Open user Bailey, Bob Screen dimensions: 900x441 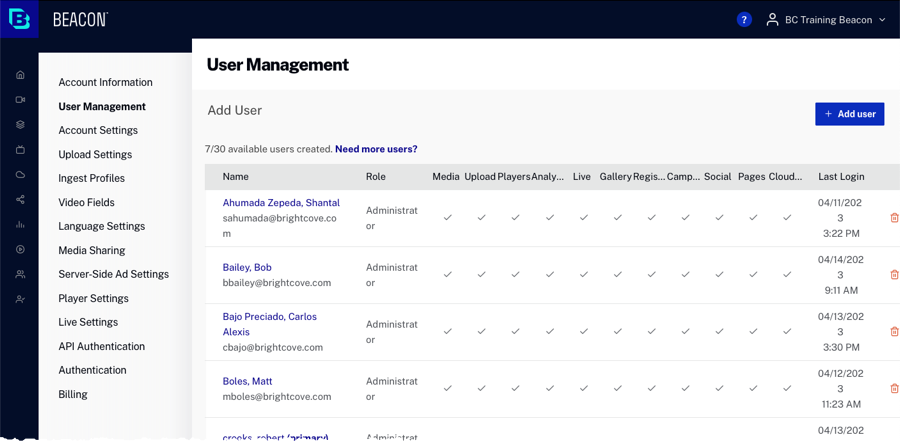point(247,268)
